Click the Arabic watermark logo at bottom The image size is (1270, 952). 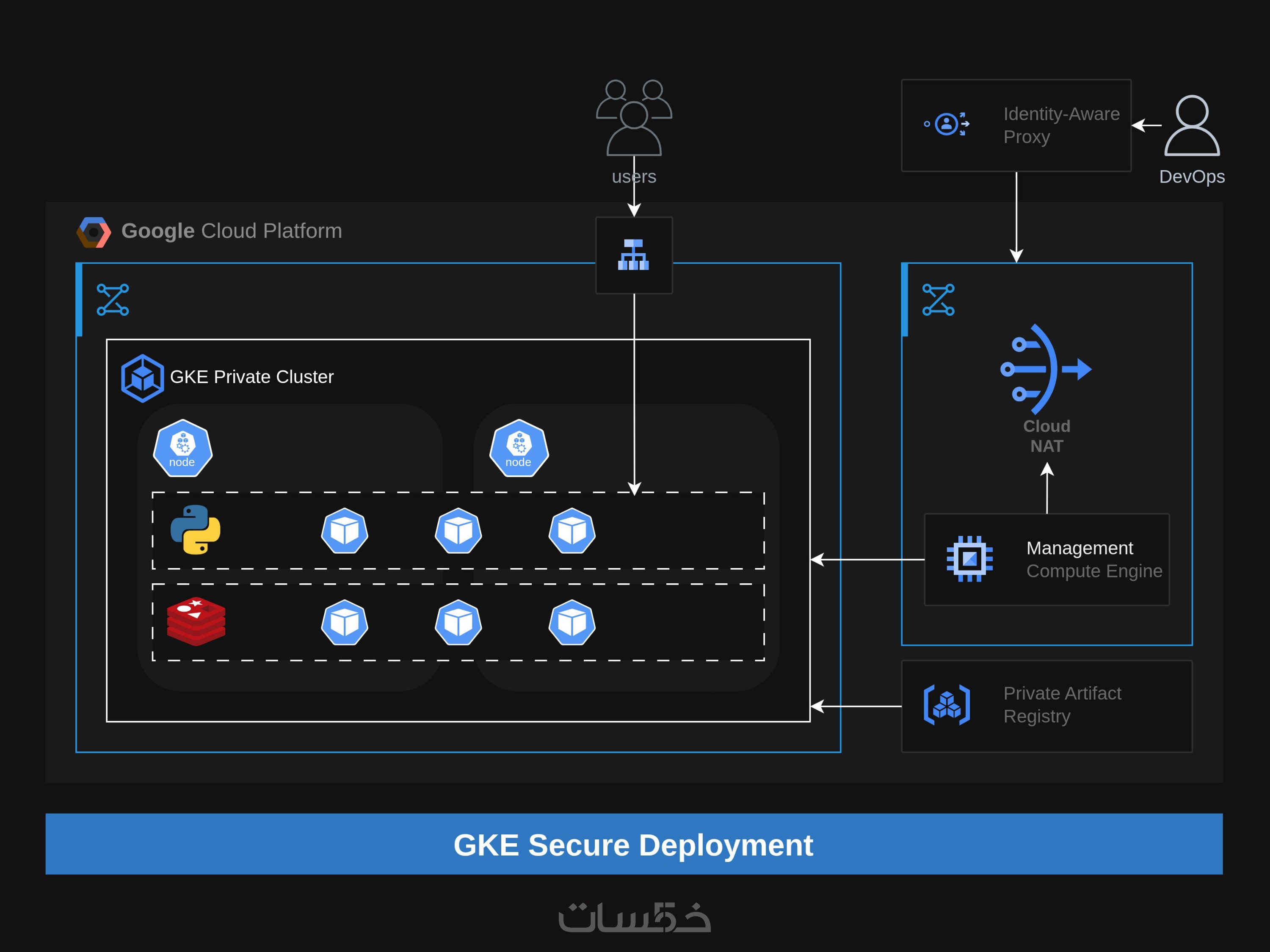point(635,918)
